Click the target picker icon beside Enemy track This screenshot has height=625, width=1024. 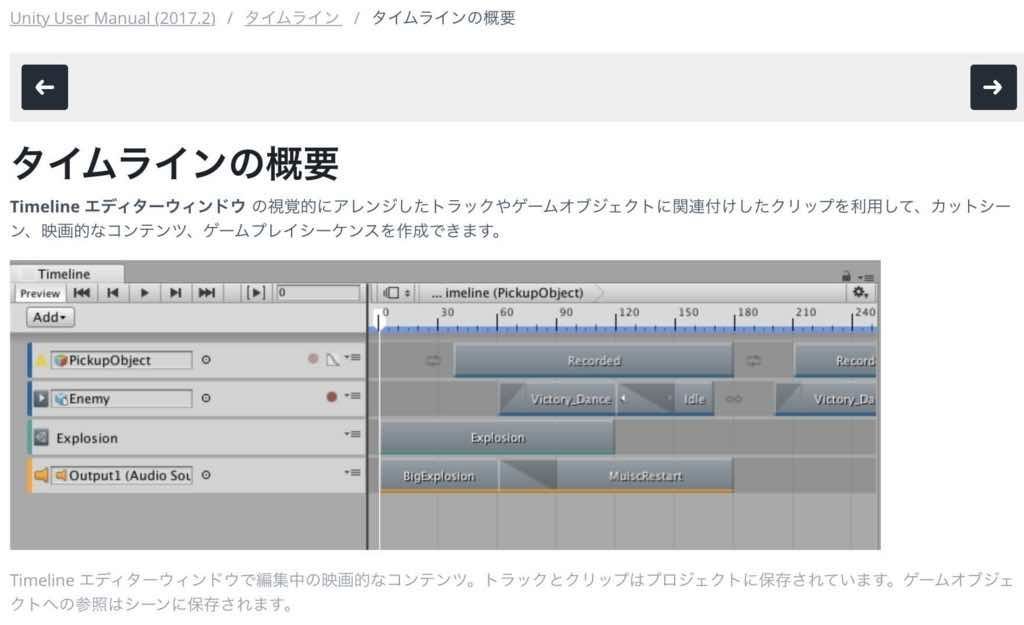click(x=206, y=398)
